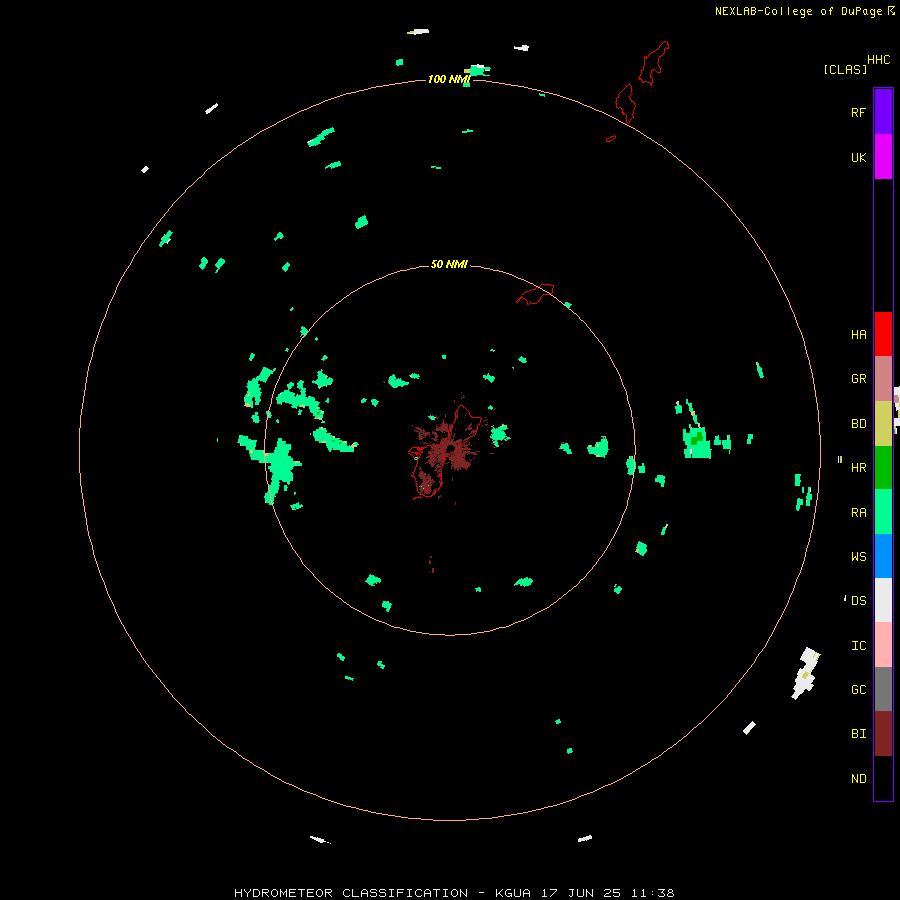
Task: Click the RF legend label
Action: (858, 112)
